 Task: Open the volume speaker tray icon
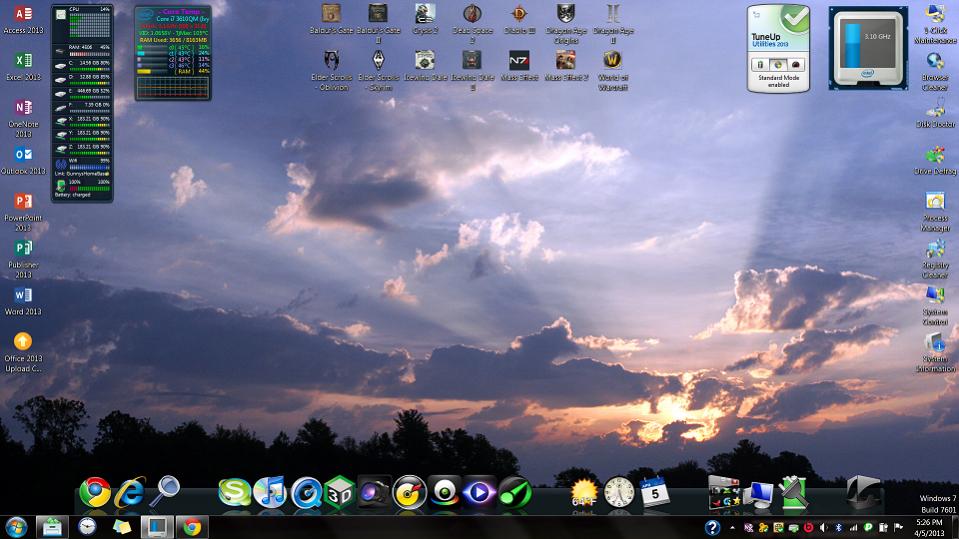click(x=823, y=527)
